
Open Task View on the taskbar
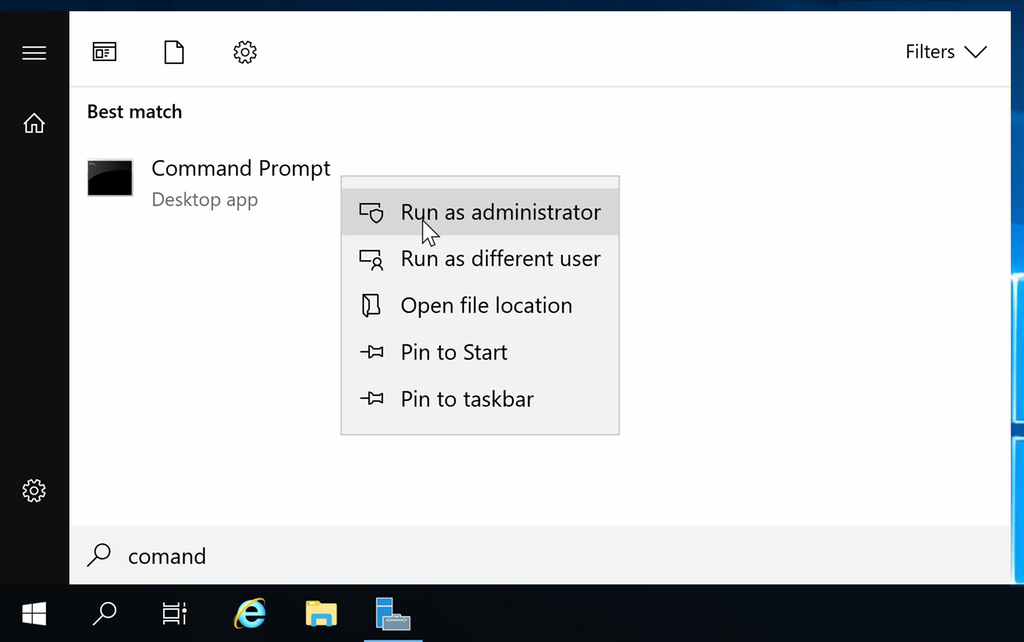pos(174,614)
